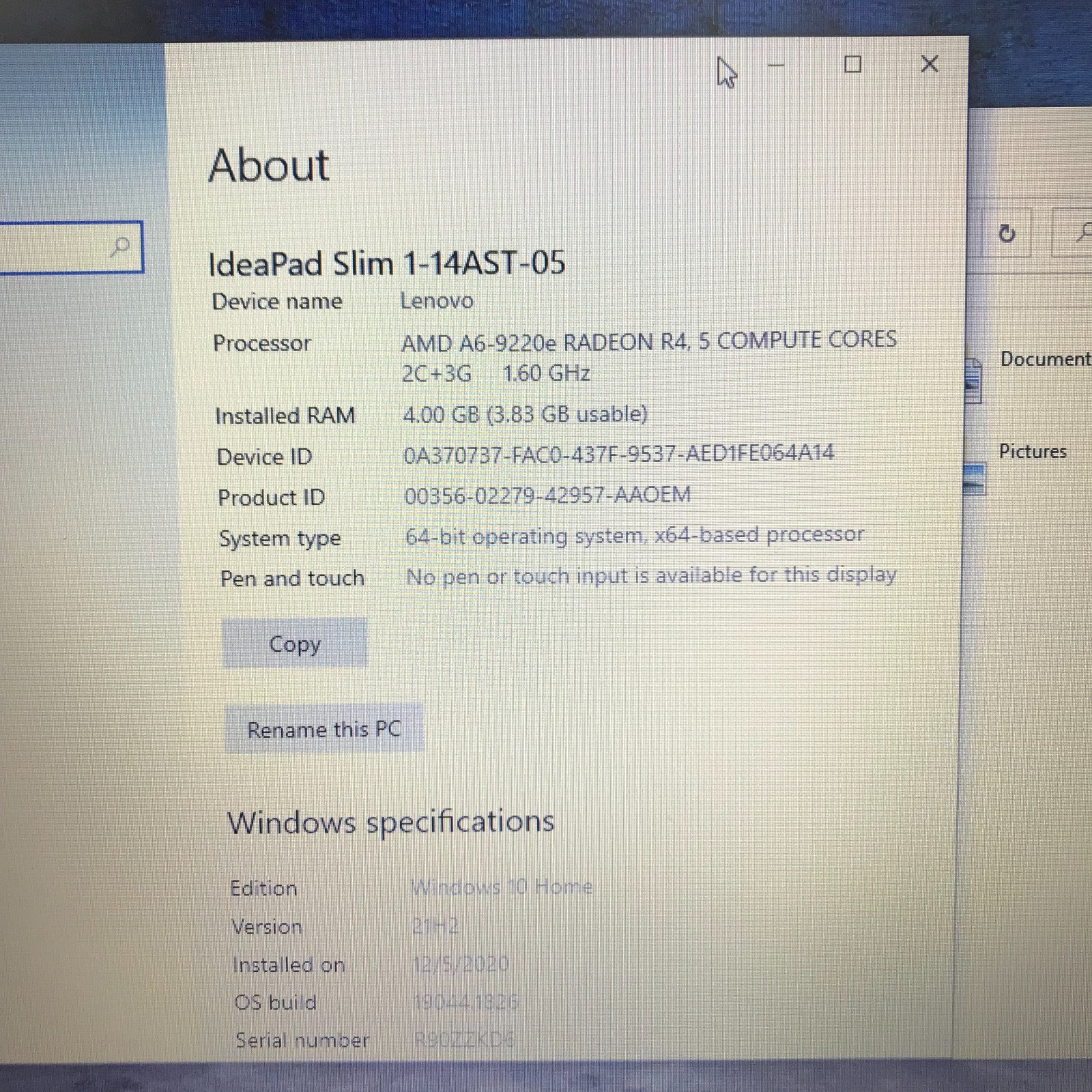Click the Product ID label

[271, 498]
